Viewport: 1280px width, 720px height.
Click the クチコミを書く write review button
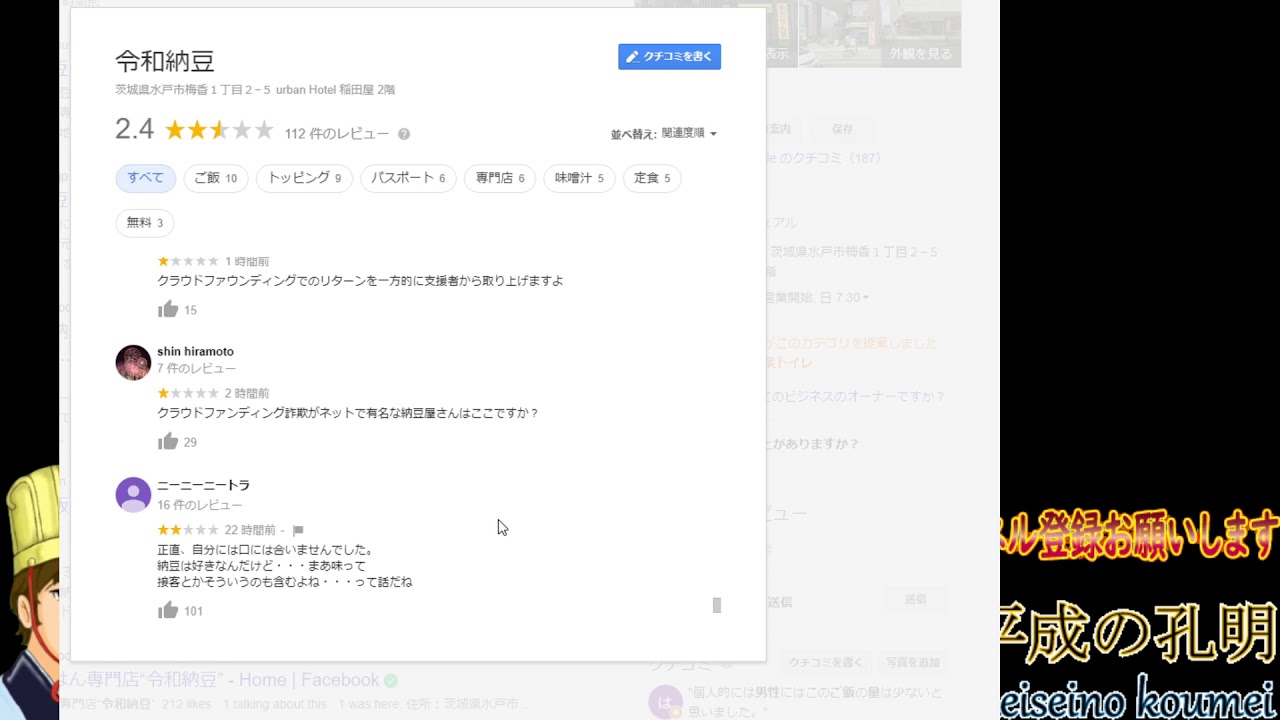pyautogui.click(x=669, y=57)
